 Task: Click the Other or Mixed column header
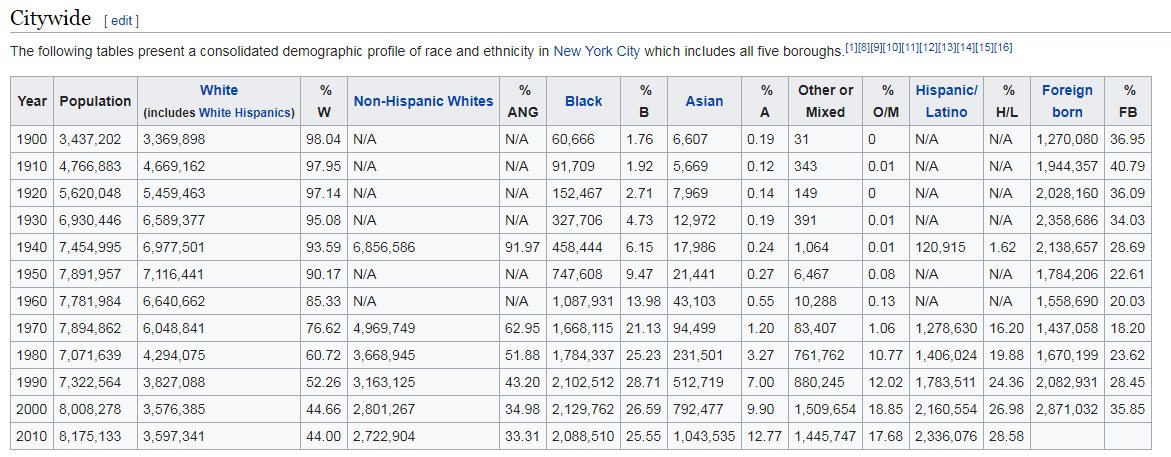pos(825,101)
